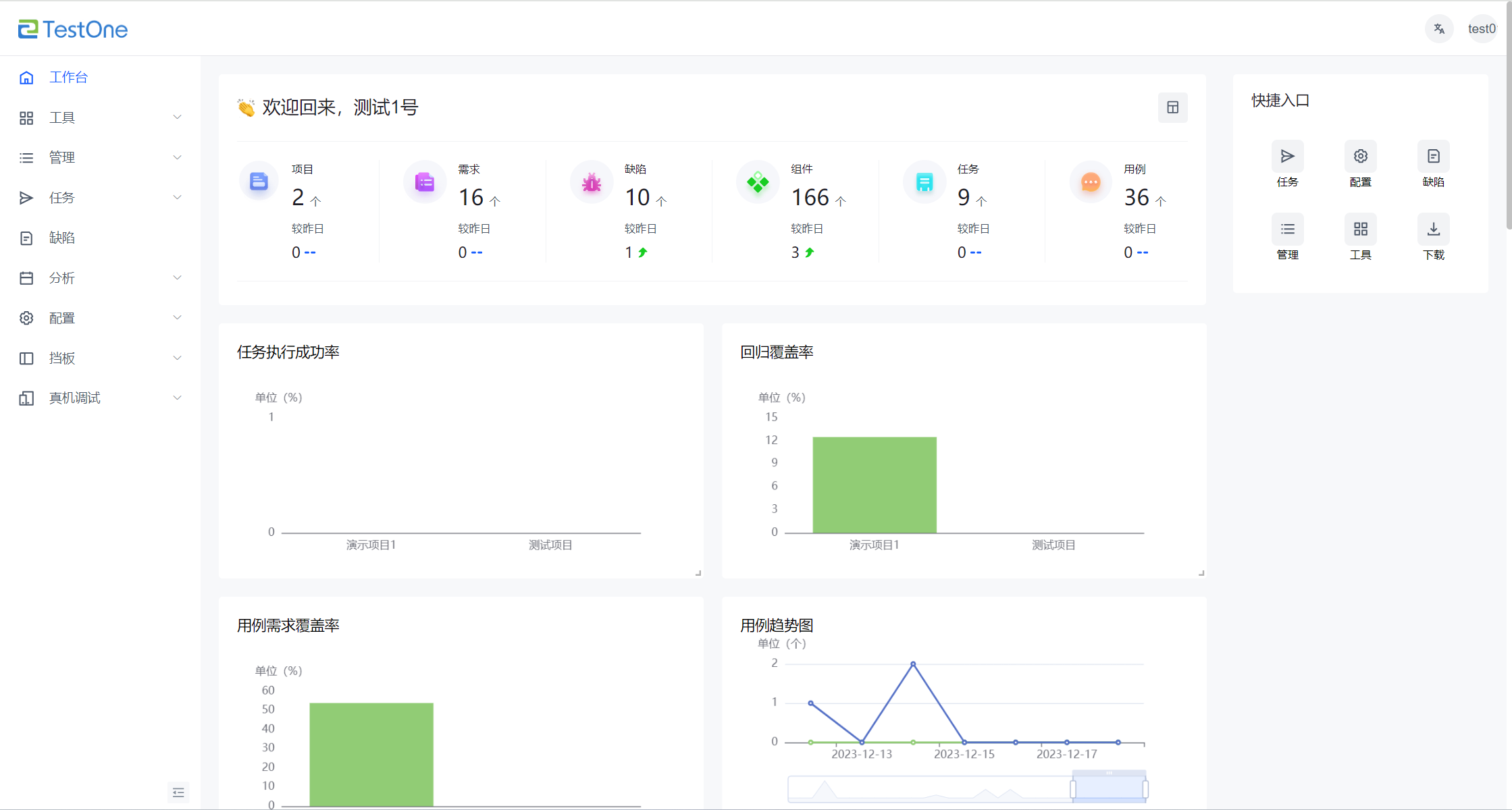Select 工作台 in the sidebar

[x=68, y=78]
